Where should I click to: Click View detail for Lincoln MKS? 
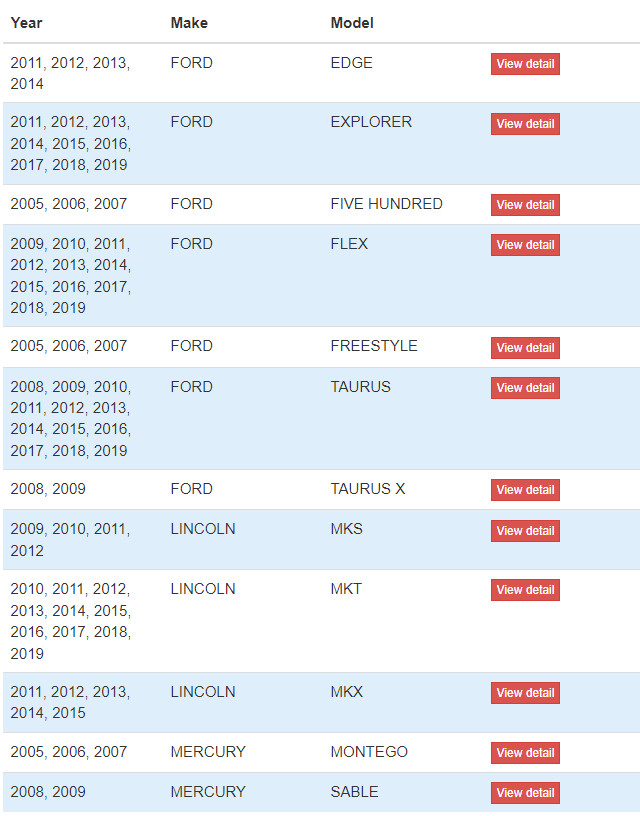tap(525, 531)
